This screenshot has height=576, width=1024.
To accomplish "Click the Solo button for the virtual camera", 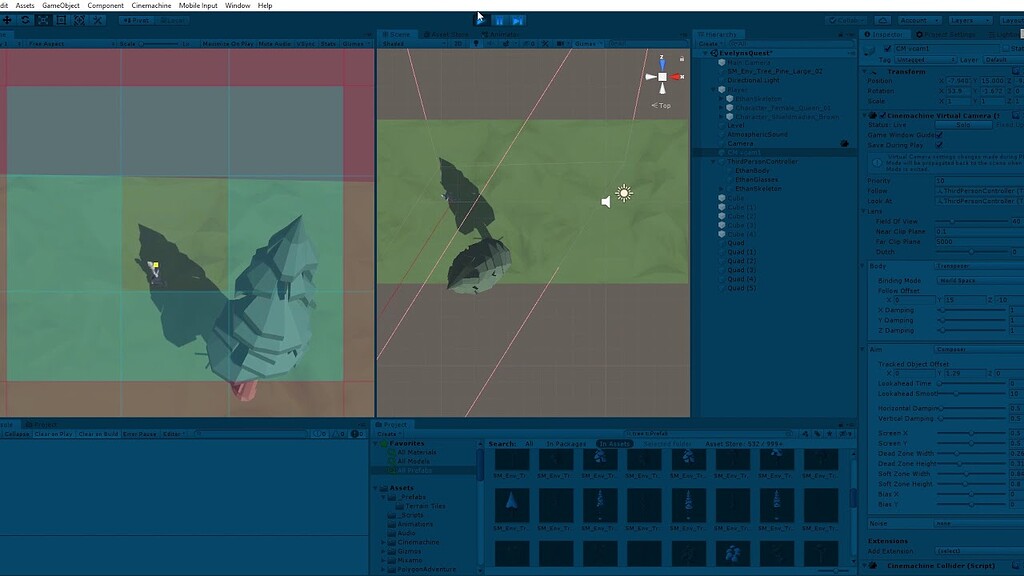I will click(x=963, y=125).
